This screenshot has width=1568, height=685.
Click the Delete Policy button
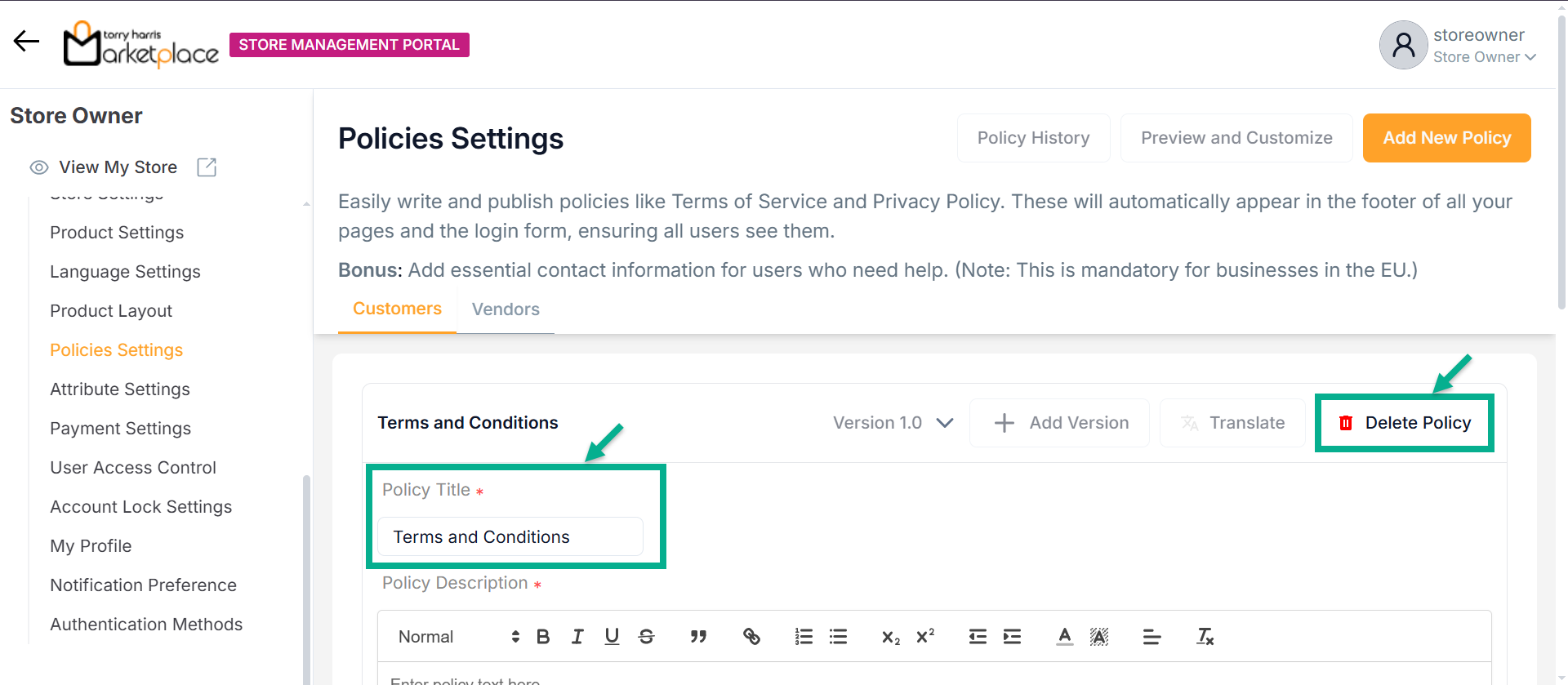pos(1405,423)
